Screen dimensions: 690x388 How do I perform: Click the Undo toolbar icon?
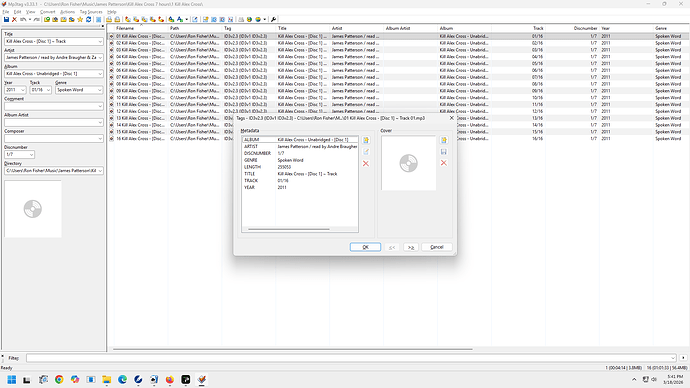(23, 19)
